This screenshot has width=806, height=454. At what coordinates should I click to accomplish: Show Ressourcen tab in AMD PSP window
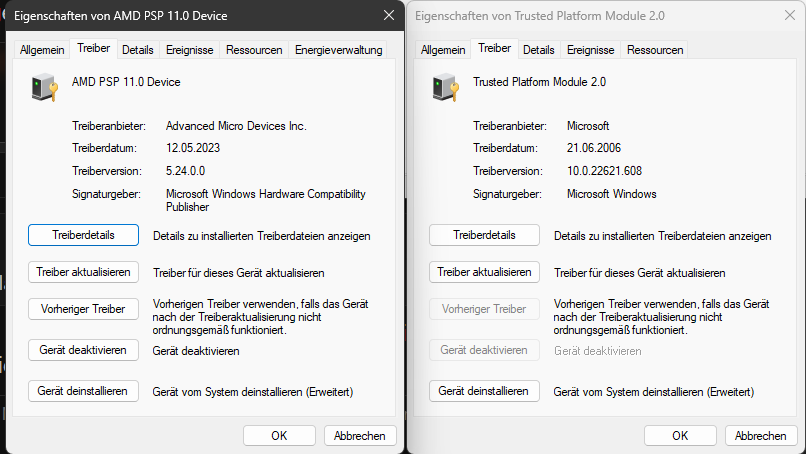pos(254,50)
